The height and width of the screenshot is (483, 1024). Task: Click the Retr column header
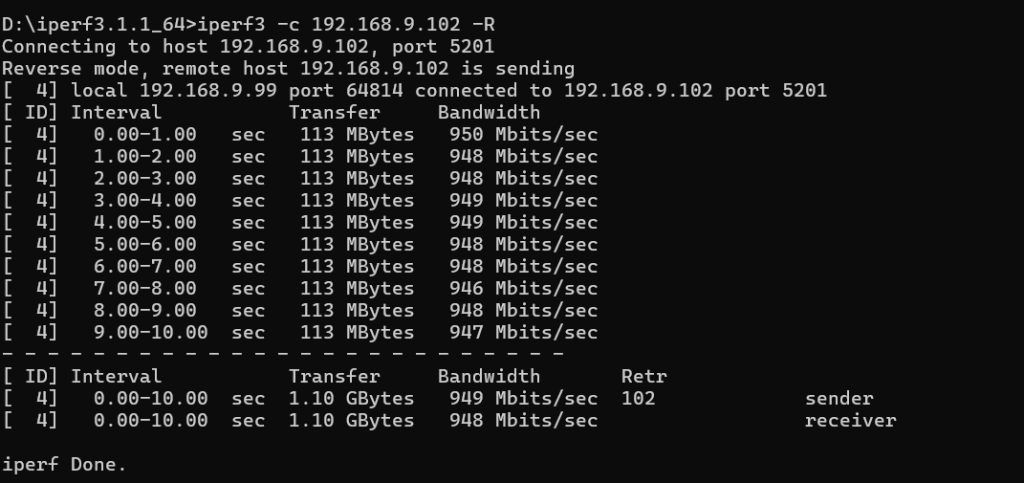[x=644, y=377]
